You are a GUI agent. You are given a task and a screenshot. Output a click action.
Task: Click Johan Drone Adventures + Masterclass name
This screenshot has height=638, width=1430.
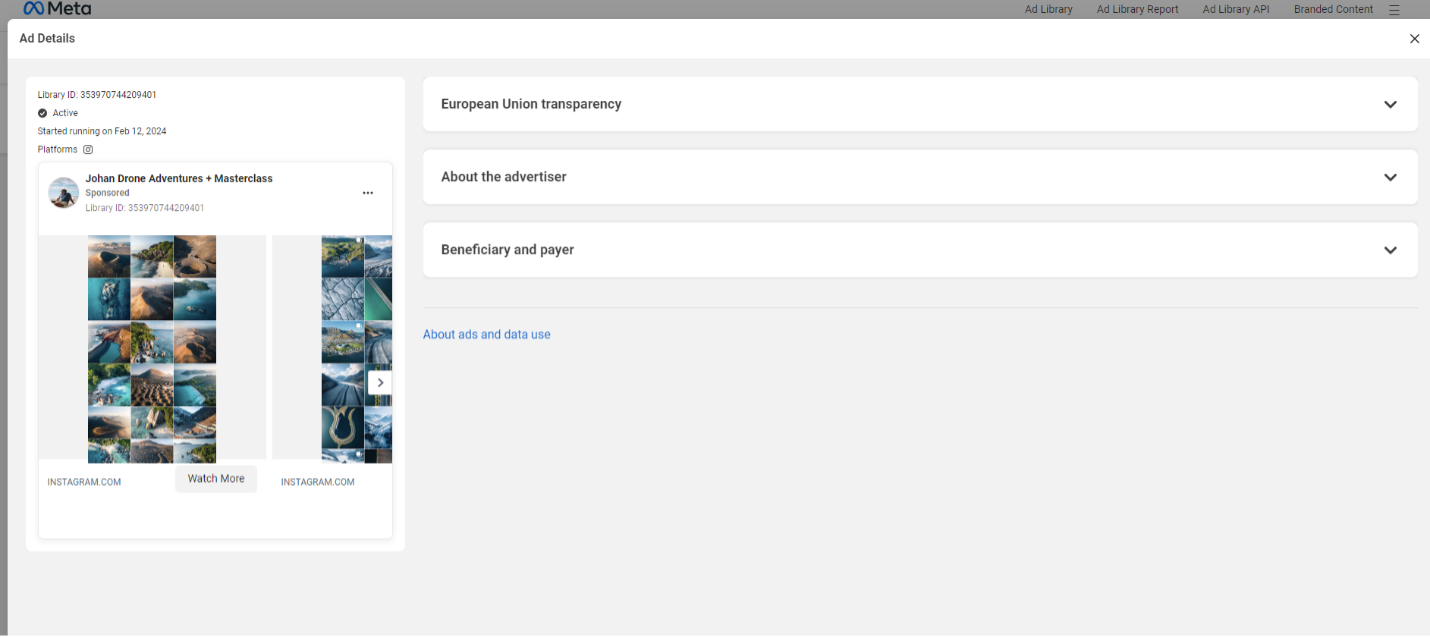click(179, 178)
